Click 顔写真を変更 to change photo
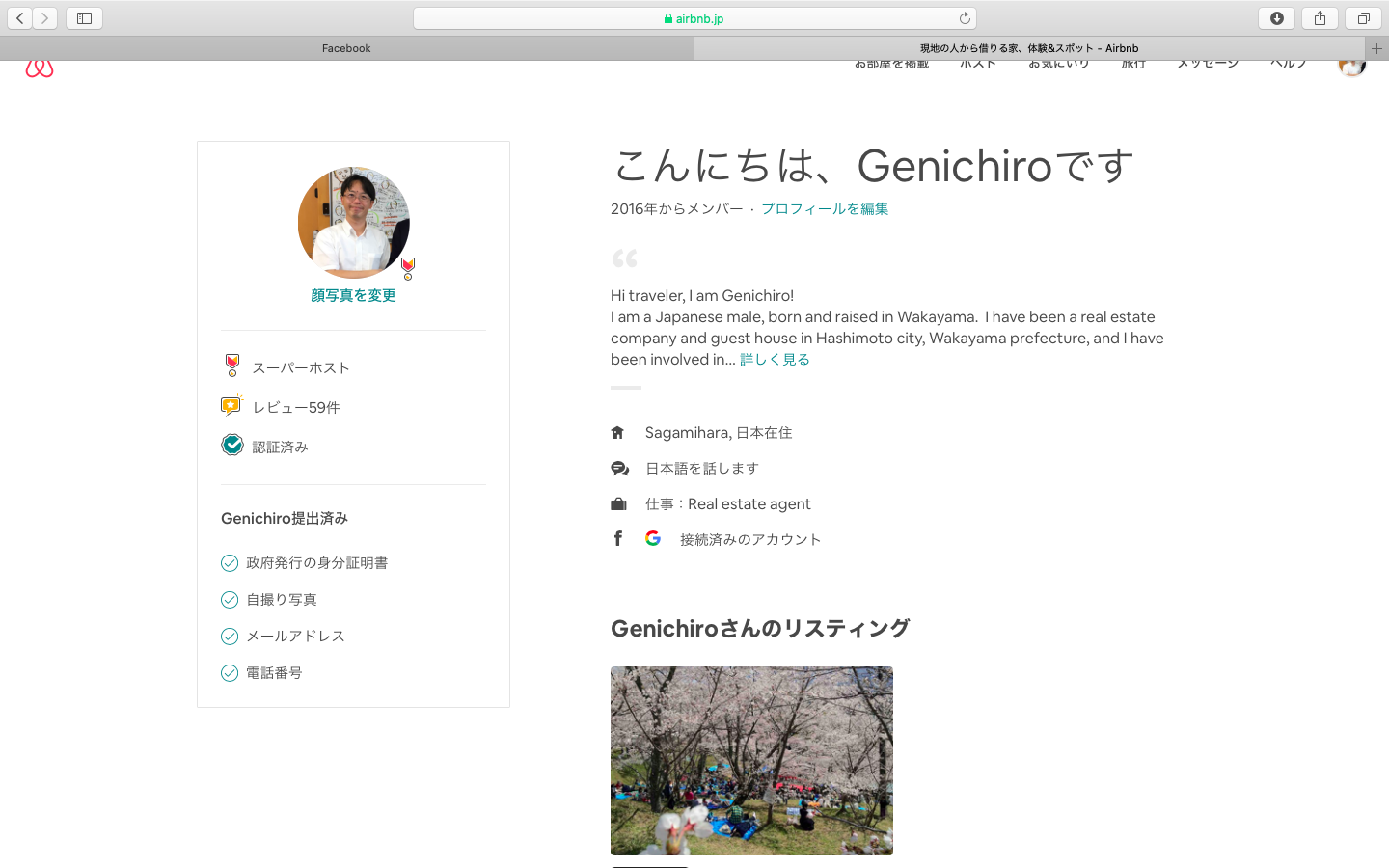Viewport: 1389px width, 868px height. 353,295
